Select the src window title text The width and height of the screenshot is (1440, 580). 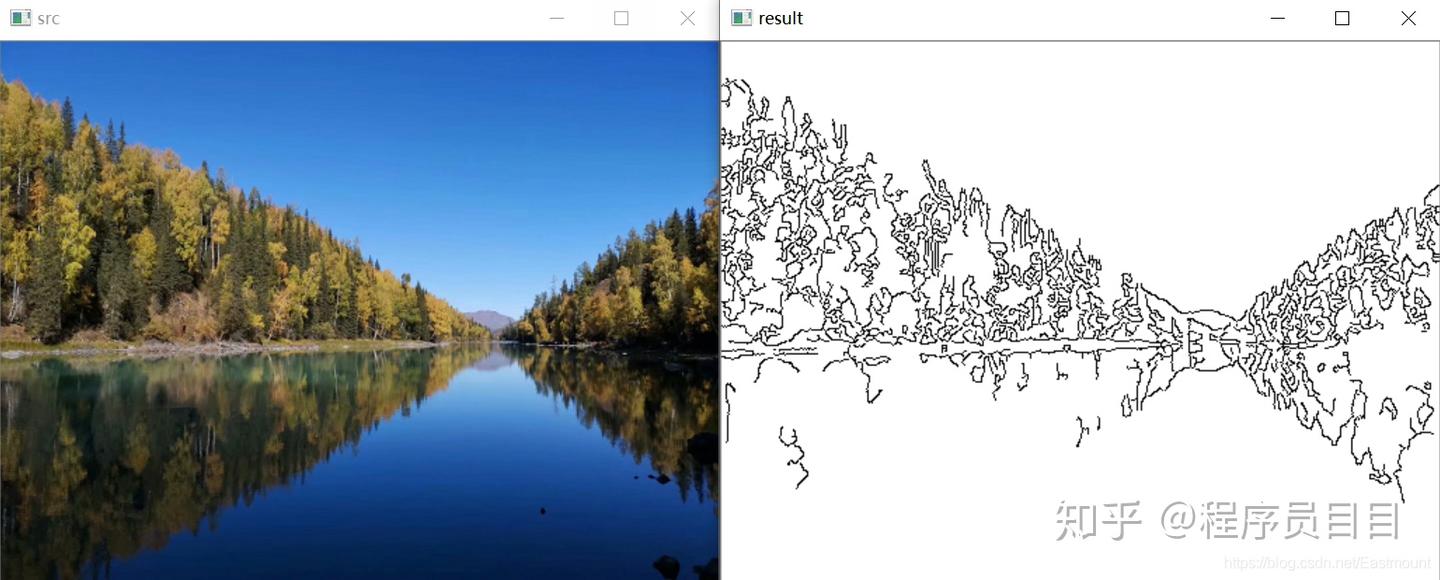click(48, 19)
